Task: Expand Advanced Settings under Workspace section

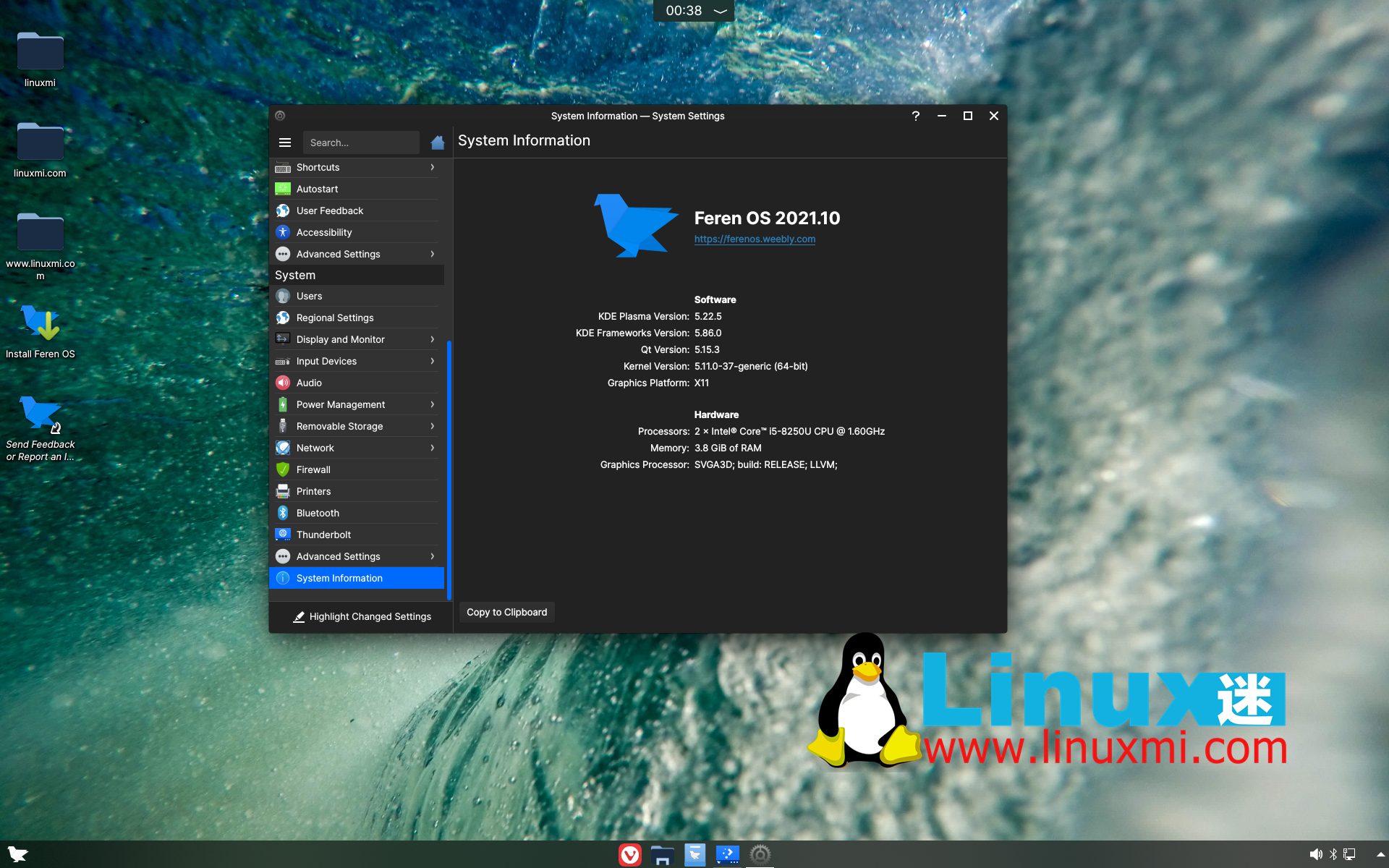Action: click(x=433, y=254)
